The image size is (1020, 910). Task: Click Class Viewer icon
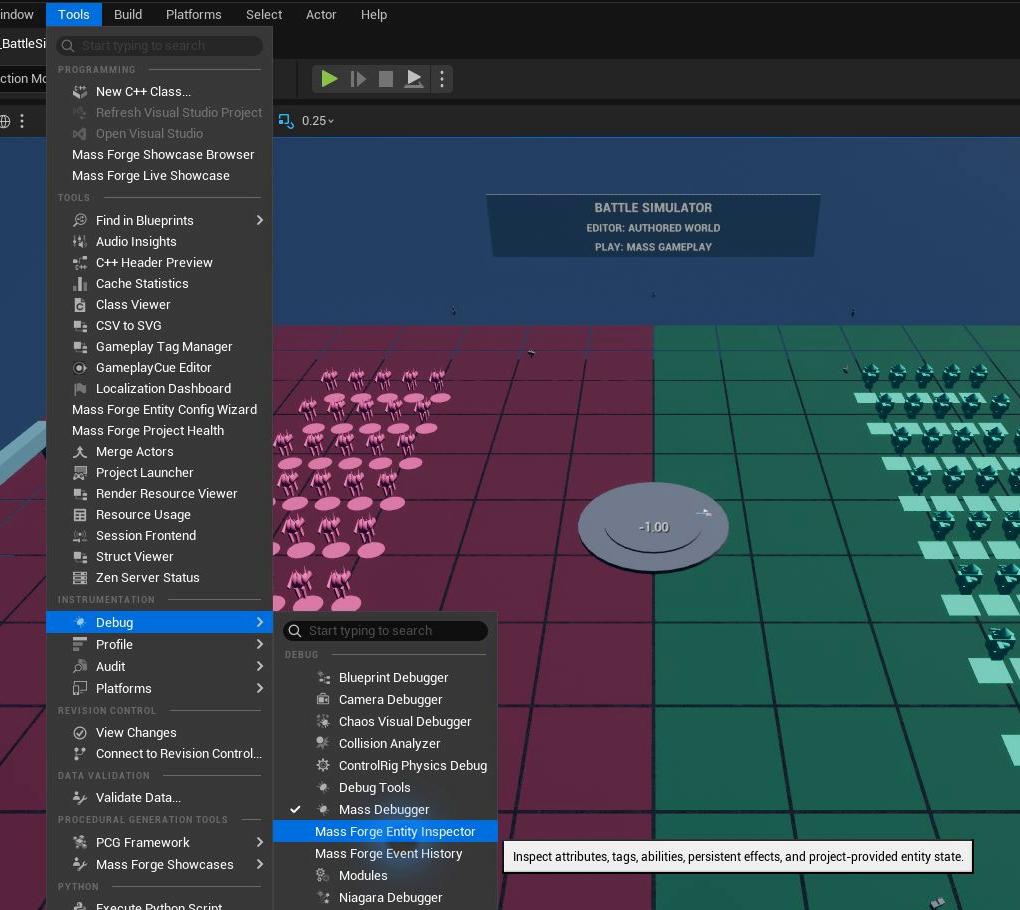[79, 304]
